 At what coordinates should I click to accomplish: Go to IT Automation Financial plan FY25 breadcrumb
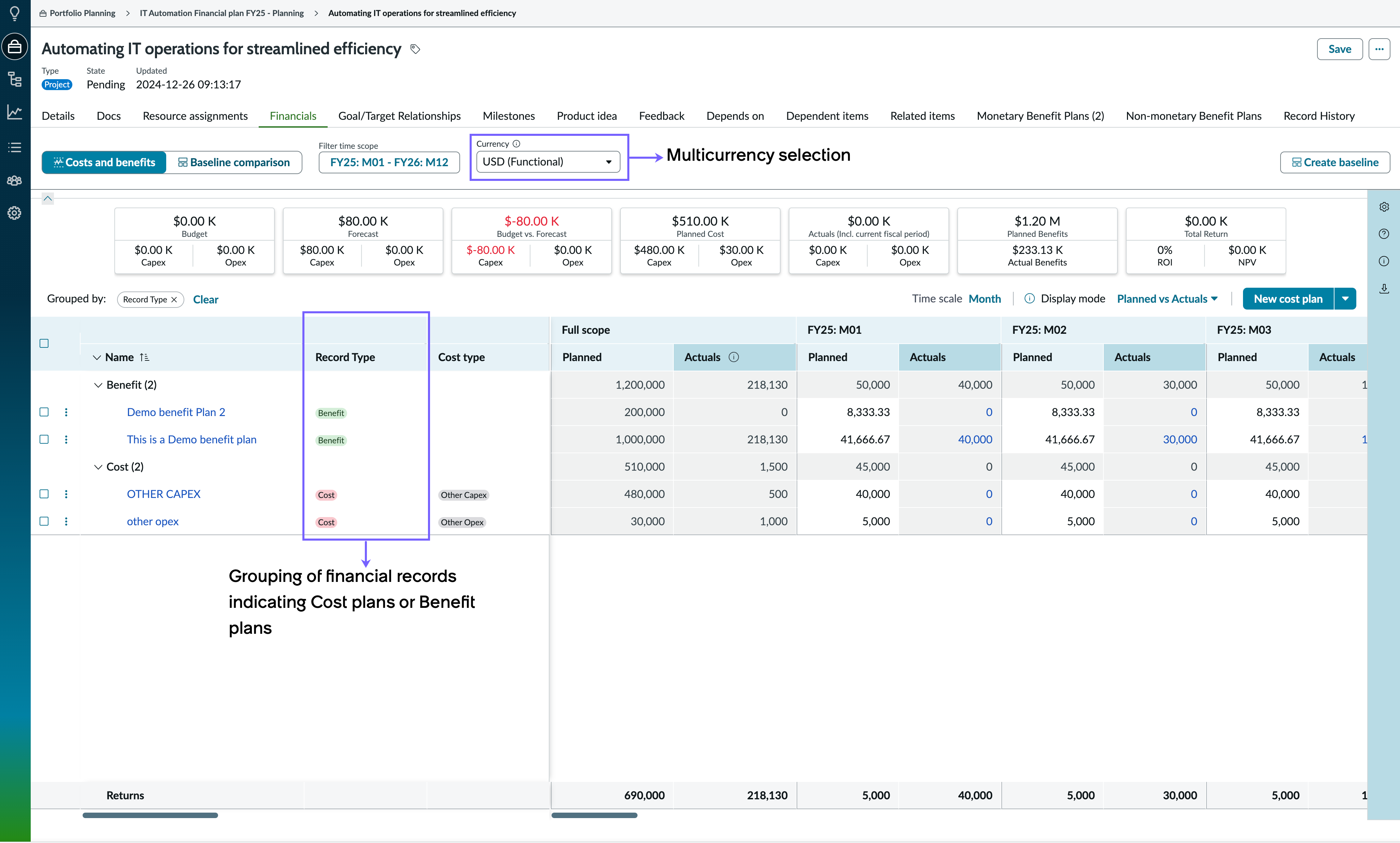[222, 13]
